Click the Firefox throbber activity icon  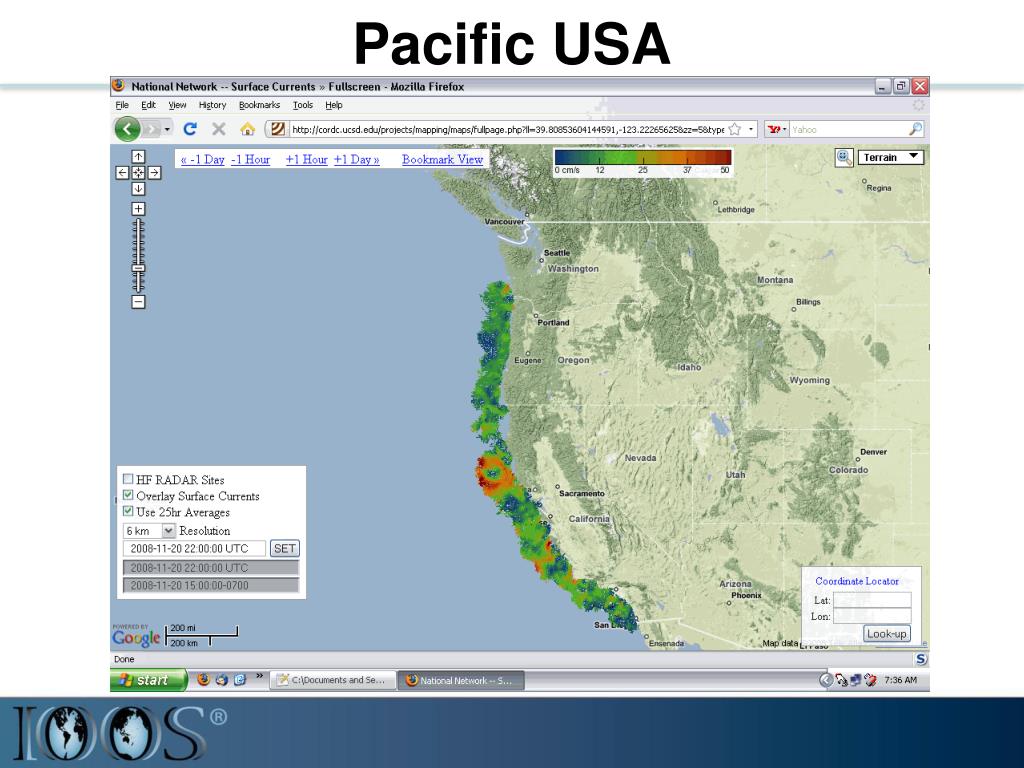coord(918,105)
